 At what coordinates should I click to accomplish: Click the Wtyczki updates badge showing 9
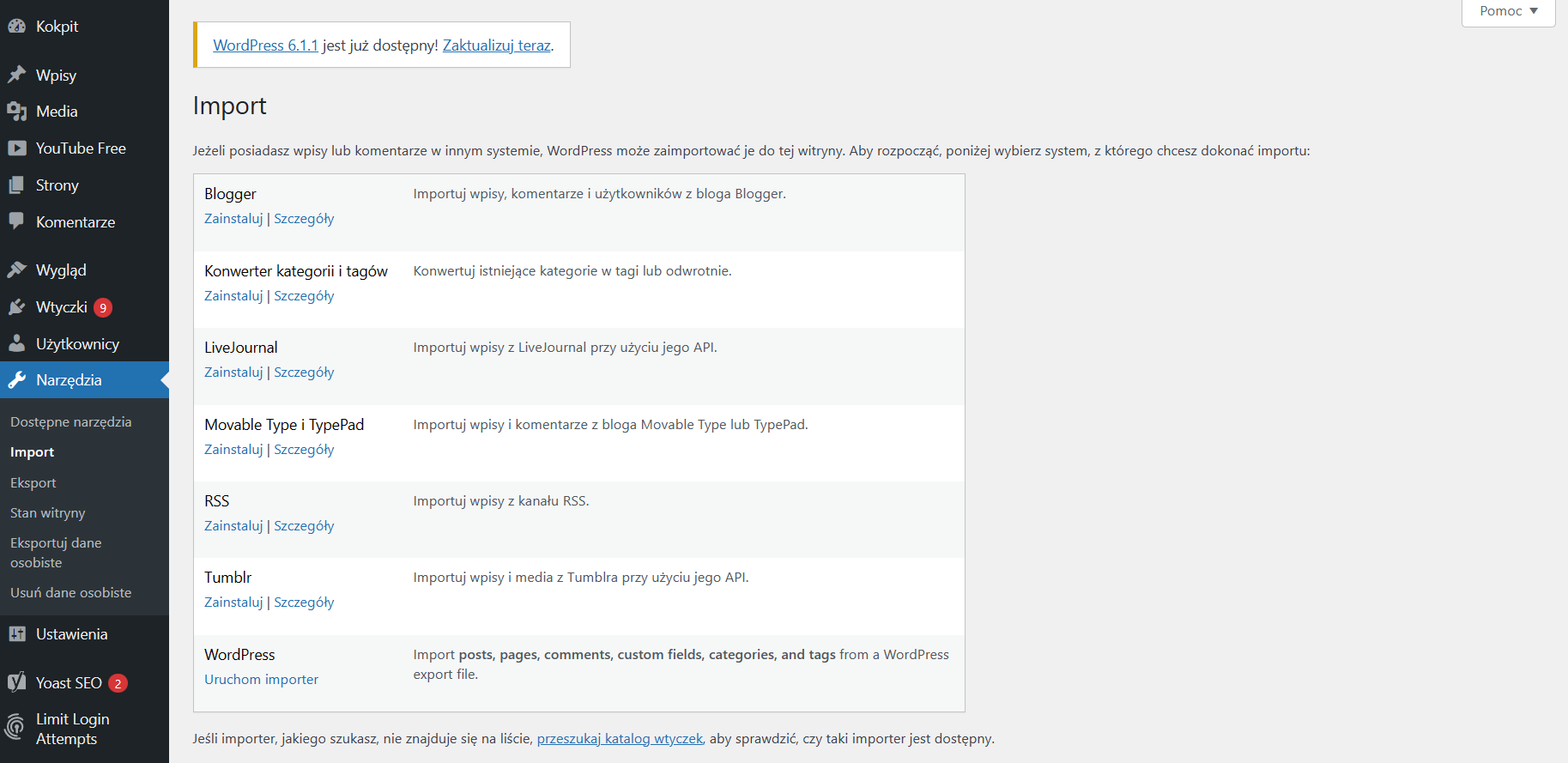click(103, 307)
